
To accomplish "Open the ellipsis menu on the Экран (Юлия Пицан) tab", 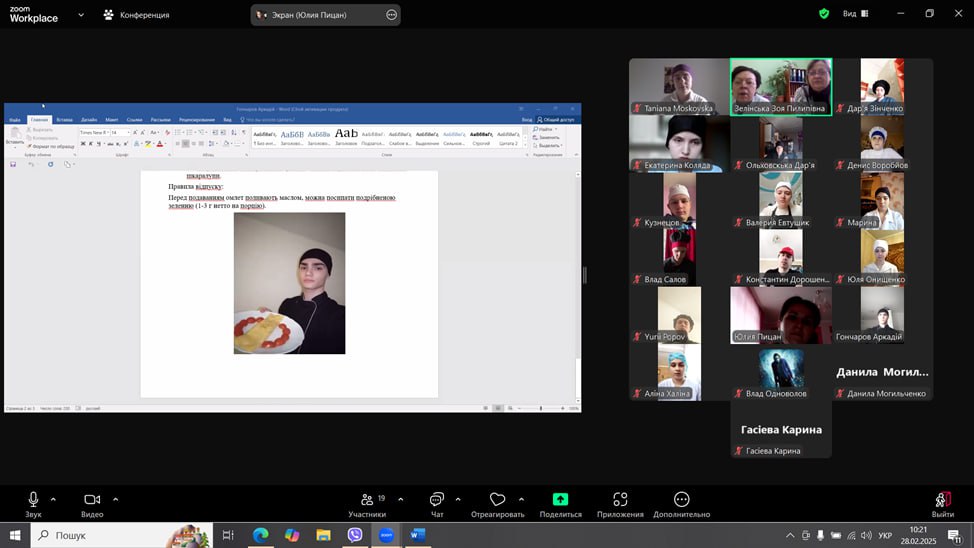I will tap(392, 15).
